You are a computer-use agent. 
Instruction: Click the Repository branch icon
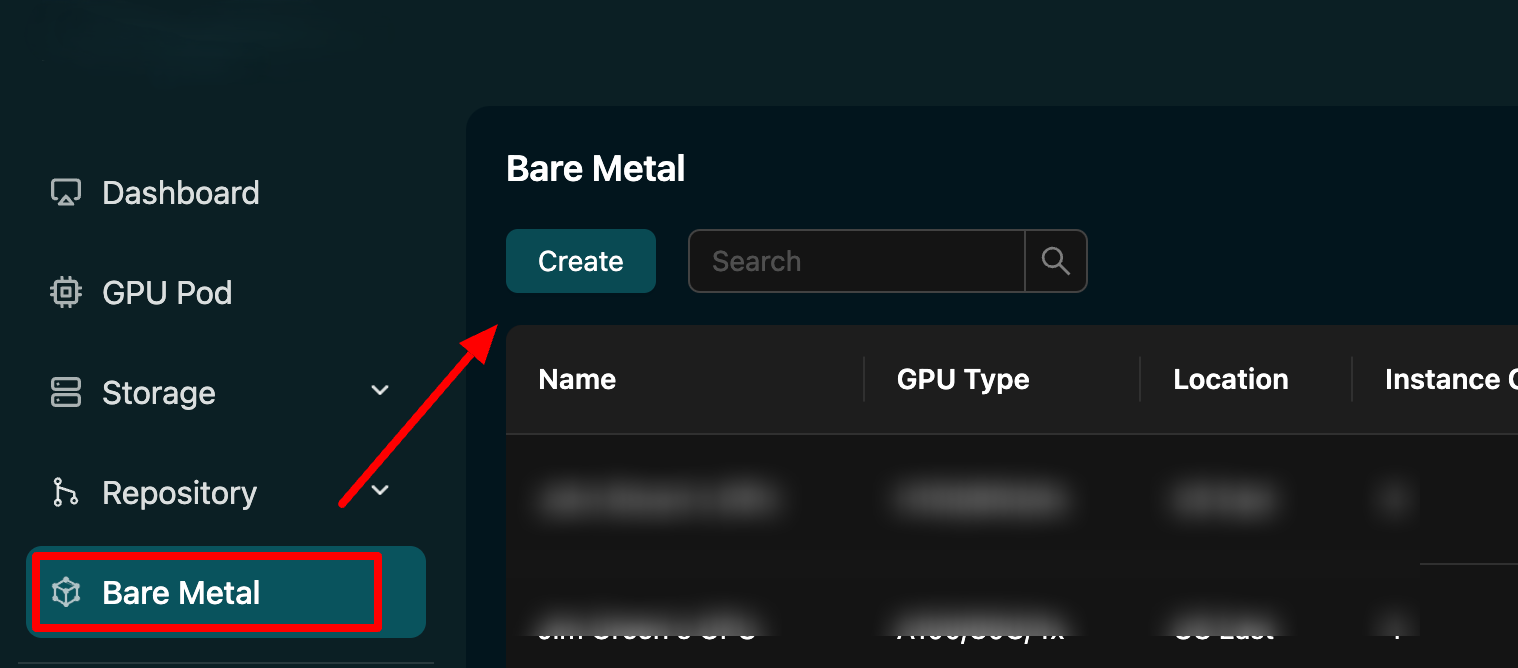pos(65,492)
